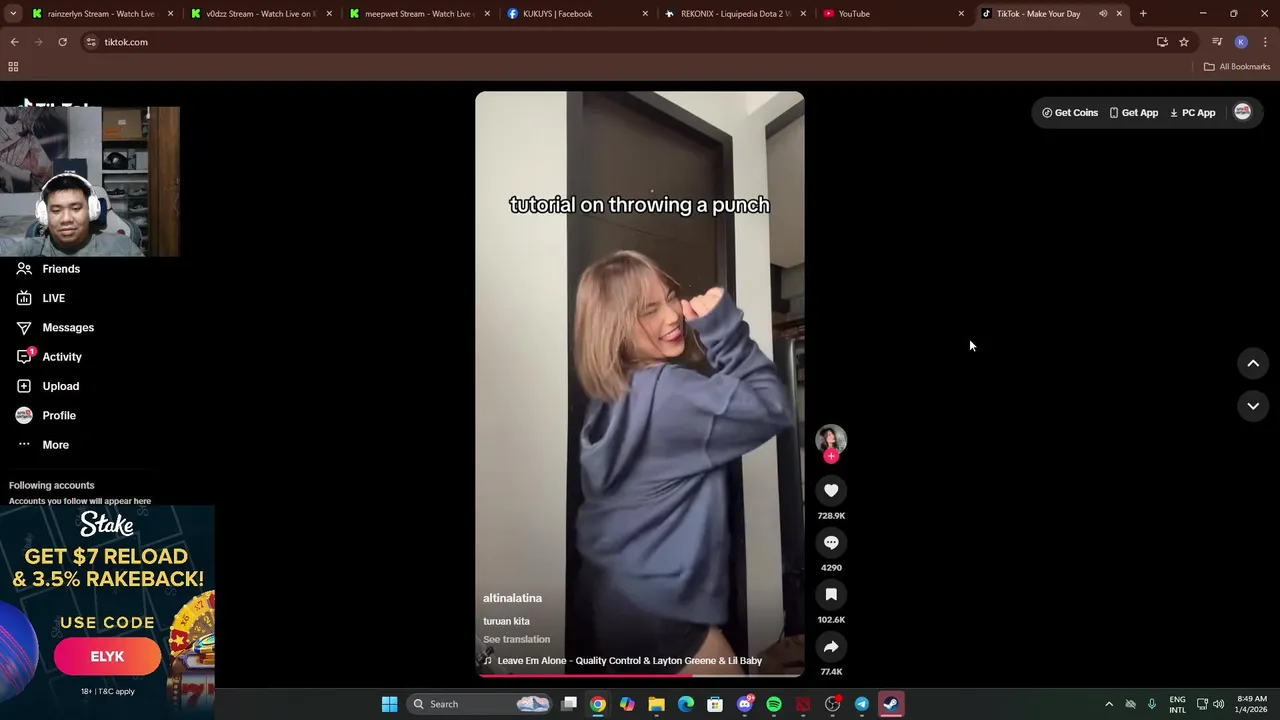
Task: Open the tab search dropdown arrow
Action: 13,14
